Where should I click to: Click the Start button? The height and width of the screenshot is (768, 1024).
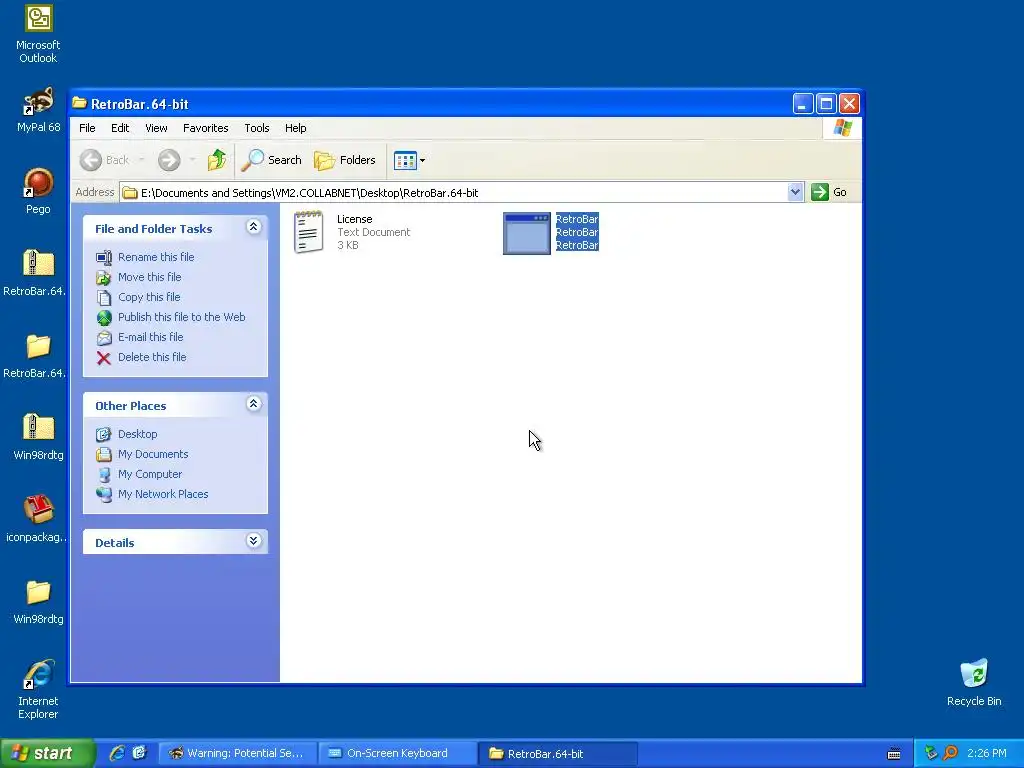[x=47, y=753]
